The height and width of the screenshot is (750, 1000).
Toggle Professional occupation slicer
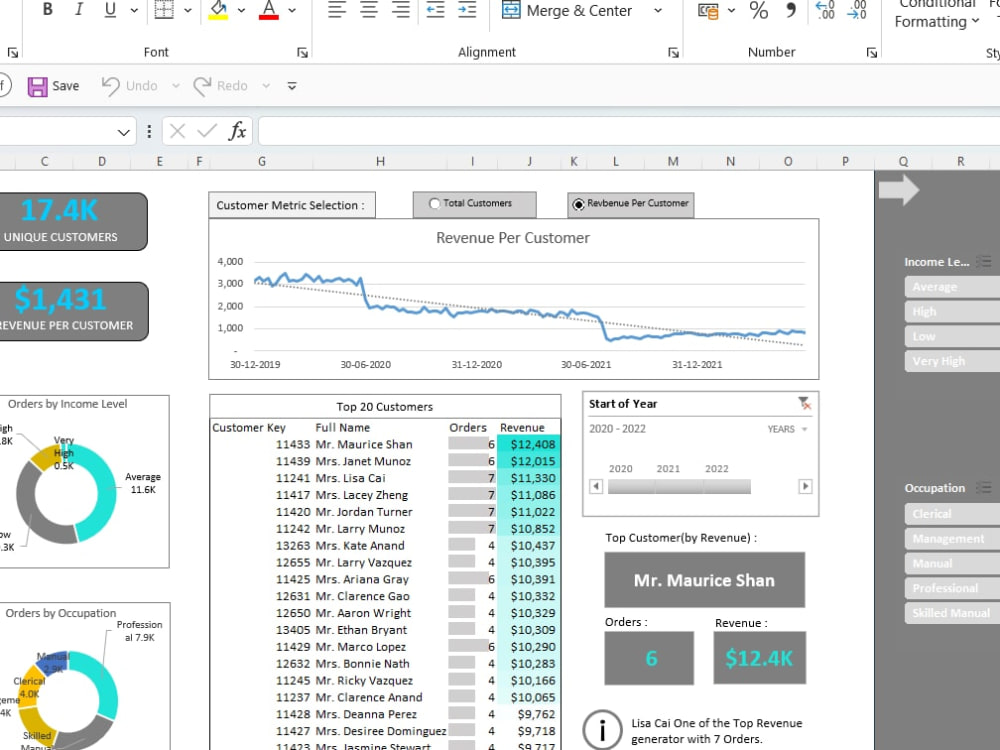click(952, 588)
